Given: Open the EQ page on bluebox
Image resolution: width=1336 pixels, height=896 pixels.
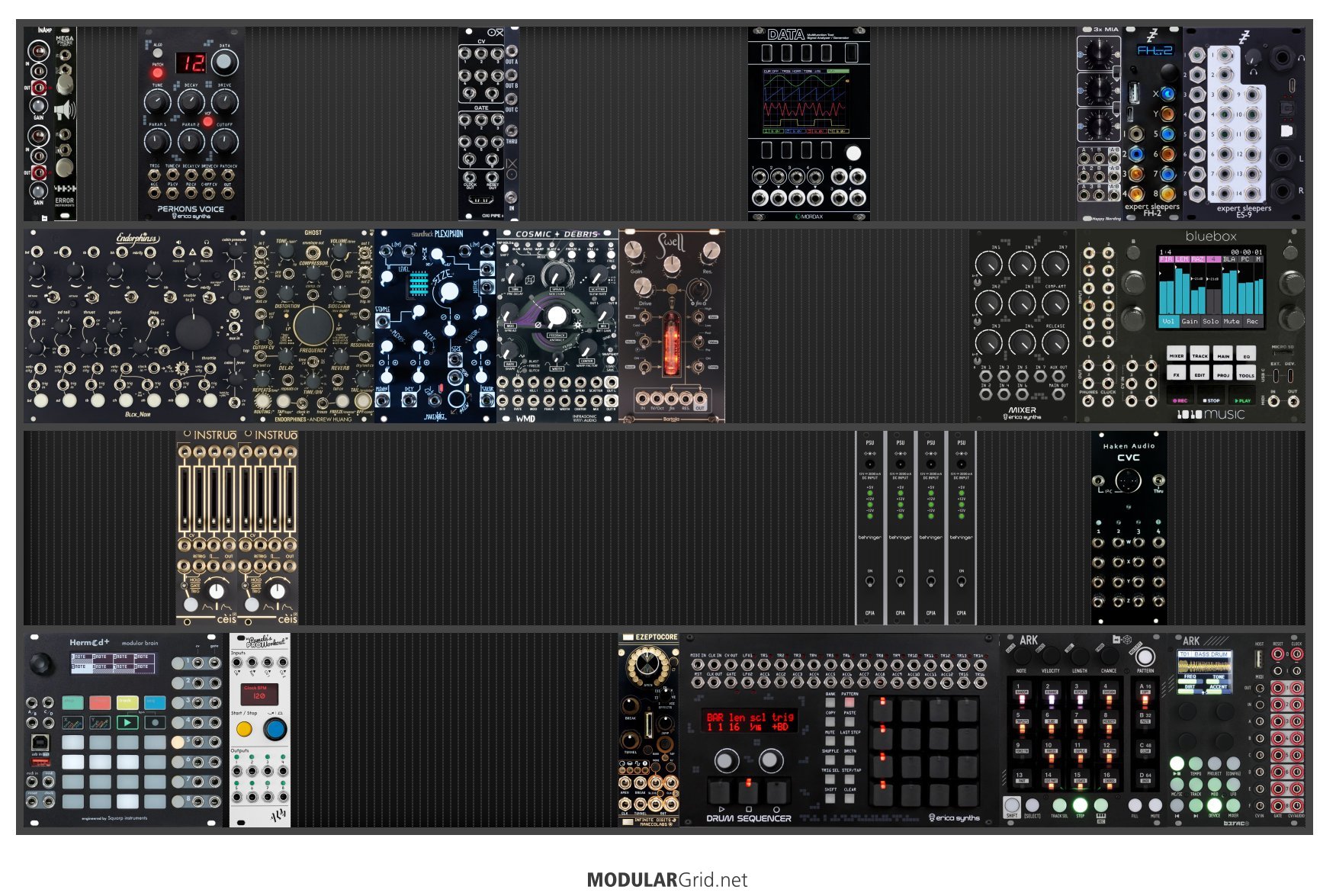Looking at the screenshot, I should (1247, 355).
